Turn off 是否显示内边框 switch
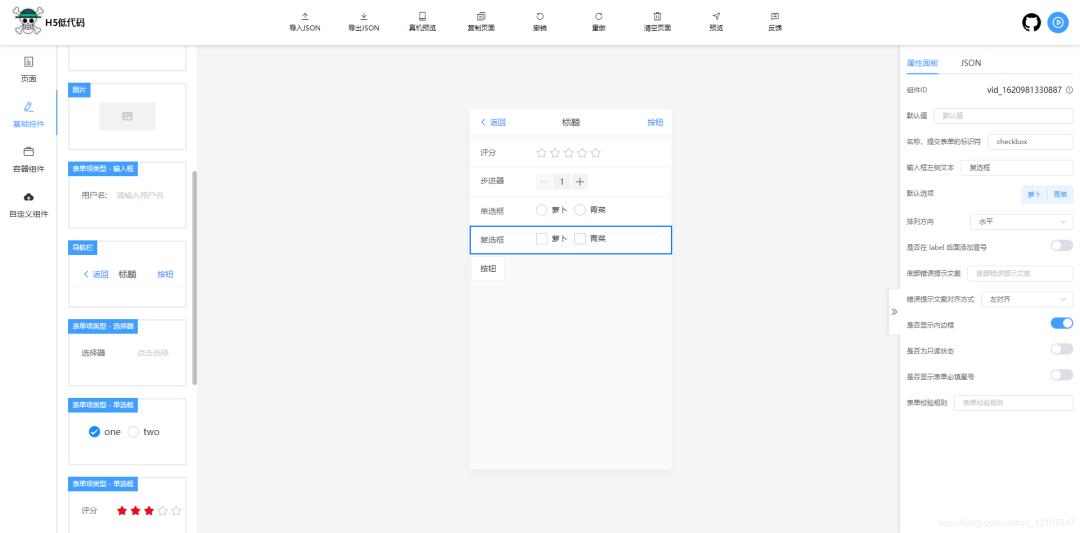The image size is (1080, 533). pos(1061,323)
